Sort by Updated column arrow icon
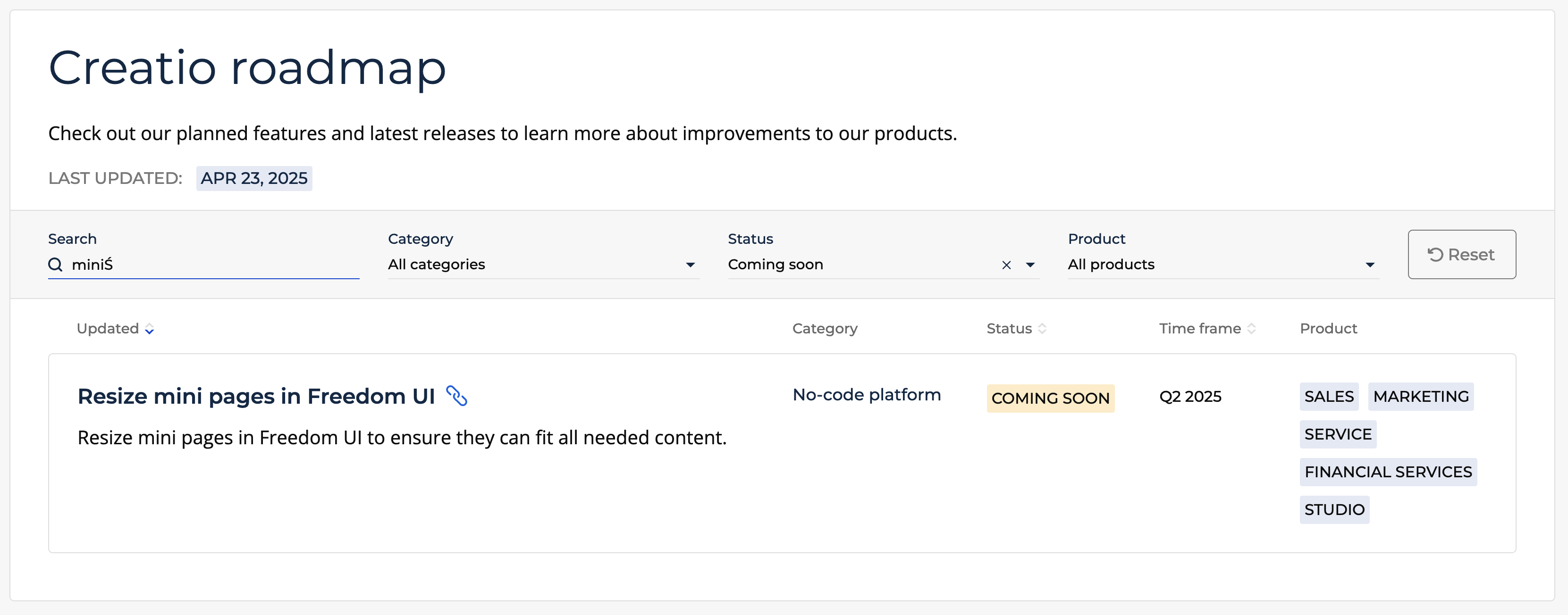Image resolution: width=1568 pixels, height=615 pixels. point(149,329)
